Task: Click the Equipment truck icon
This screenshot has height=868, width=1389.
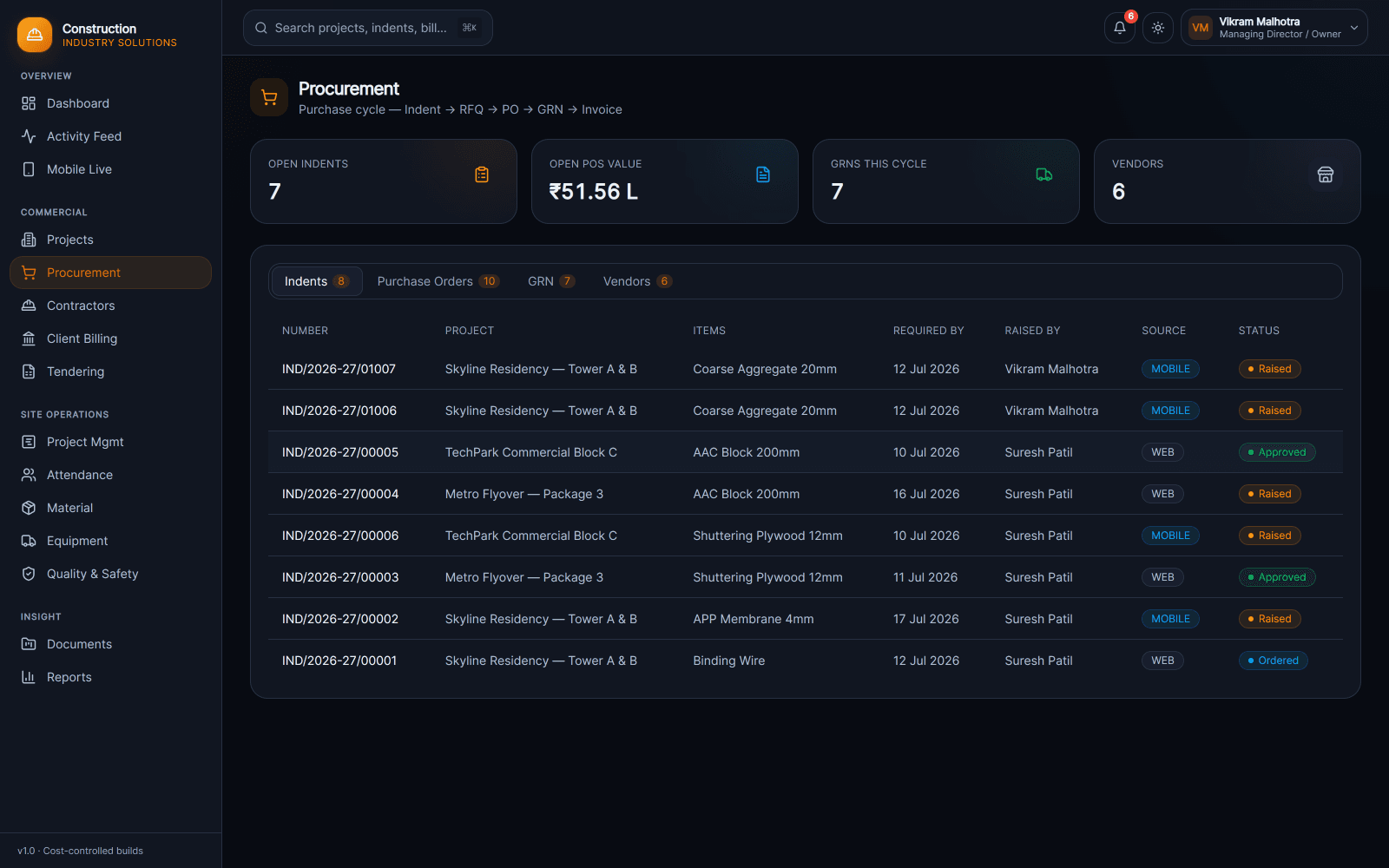Action: coord(29,541)
